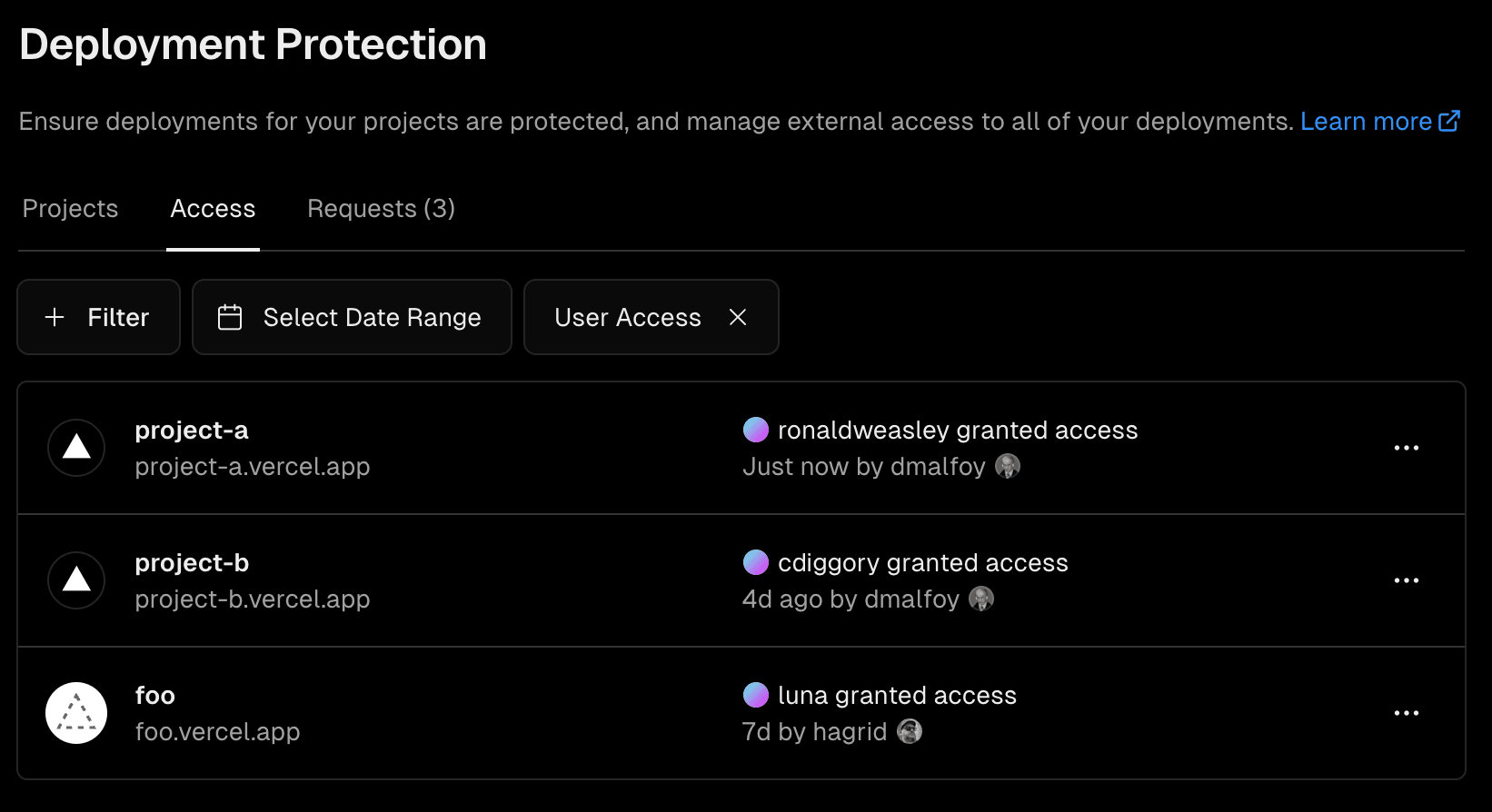Click ronaldweasley's gradient avatar
1492x812 pixels.
pyautogui.click(x=756, y=430)
